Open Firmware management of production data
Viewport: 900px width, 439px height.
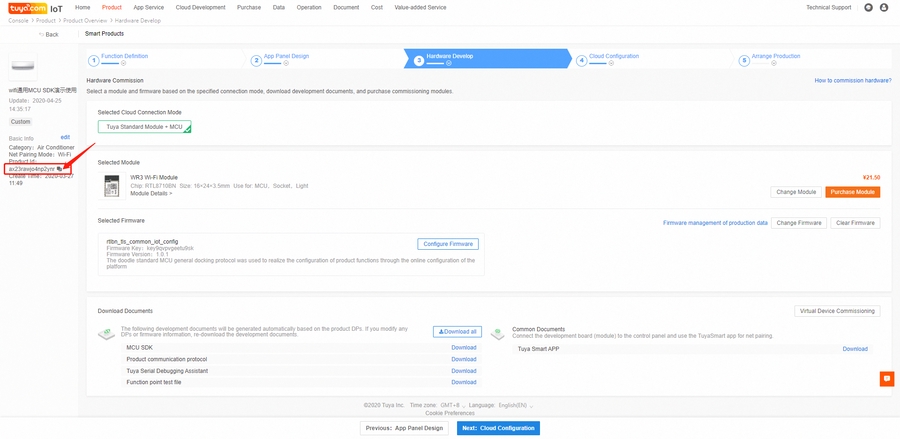pyautogui.click(x=715, y=223)
